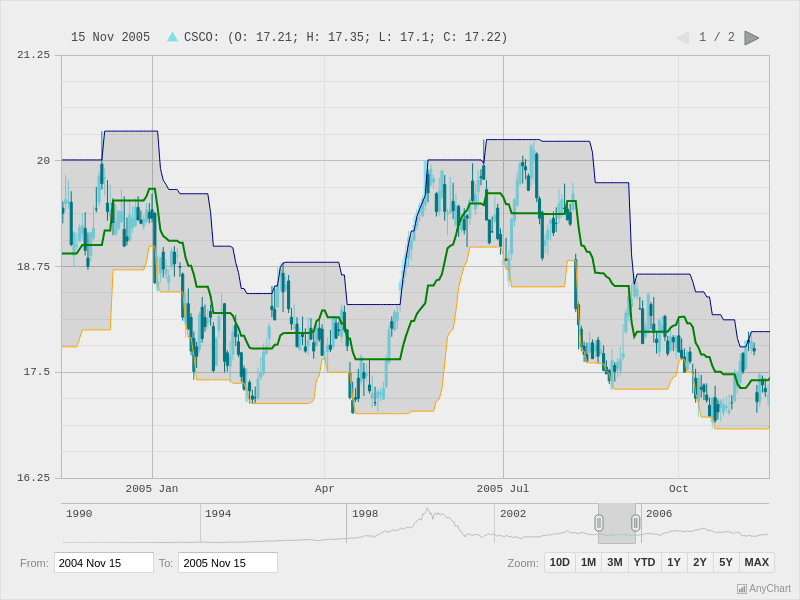The height and width of the screenshot is (600, 800).
Task: Click the Oct axis label
Action: (x=679, y=489)
